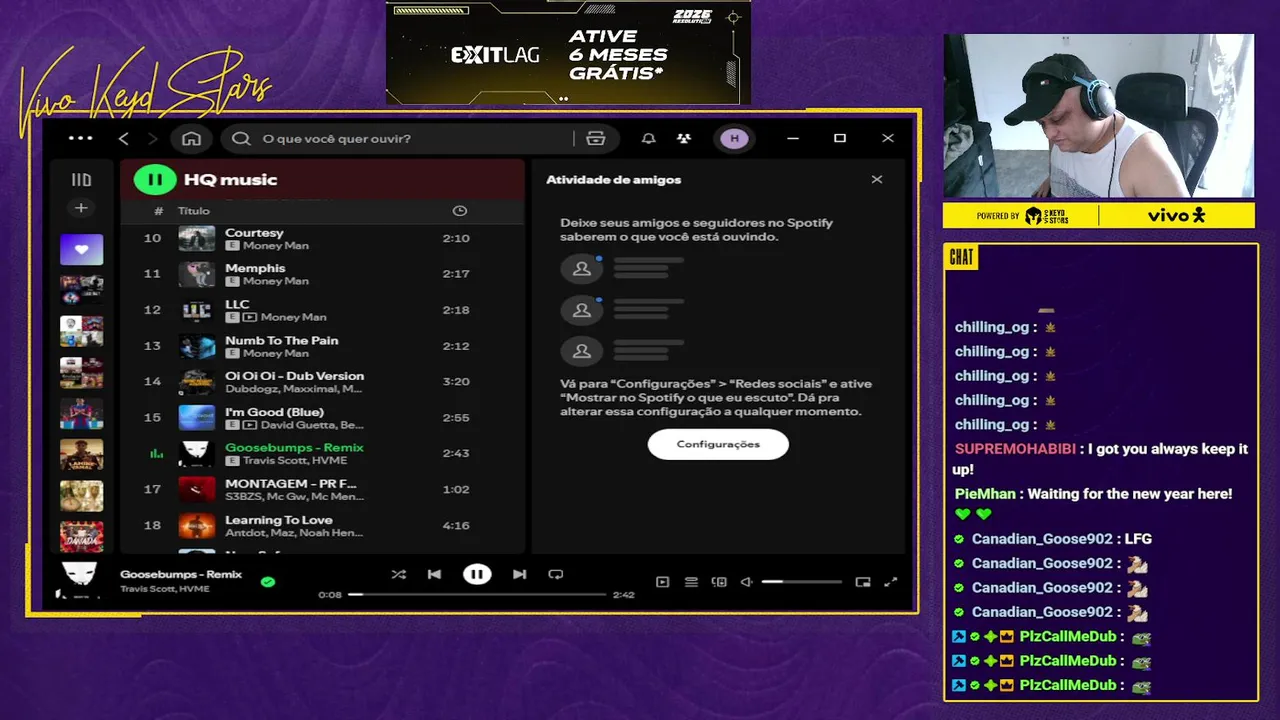
Task: Click the equalizer playing icon on Goosebumps row
Action: pos(156,454)
